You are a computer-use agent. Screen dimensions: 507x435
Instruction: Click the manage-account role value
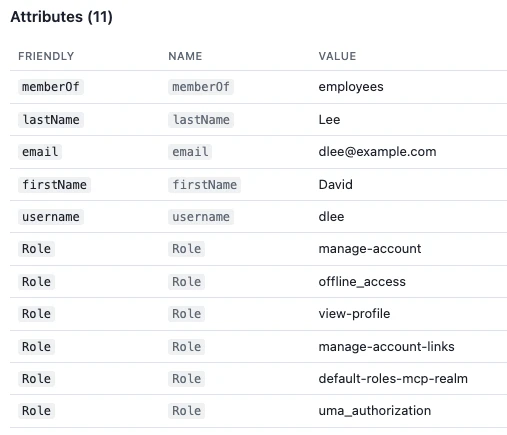click(x=370, y=249)
